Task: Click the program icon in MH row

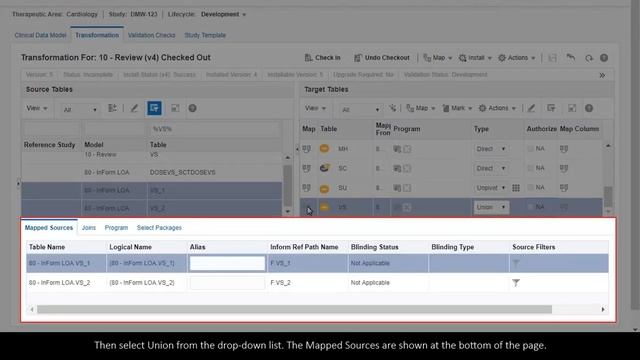Action: [397, 149]
